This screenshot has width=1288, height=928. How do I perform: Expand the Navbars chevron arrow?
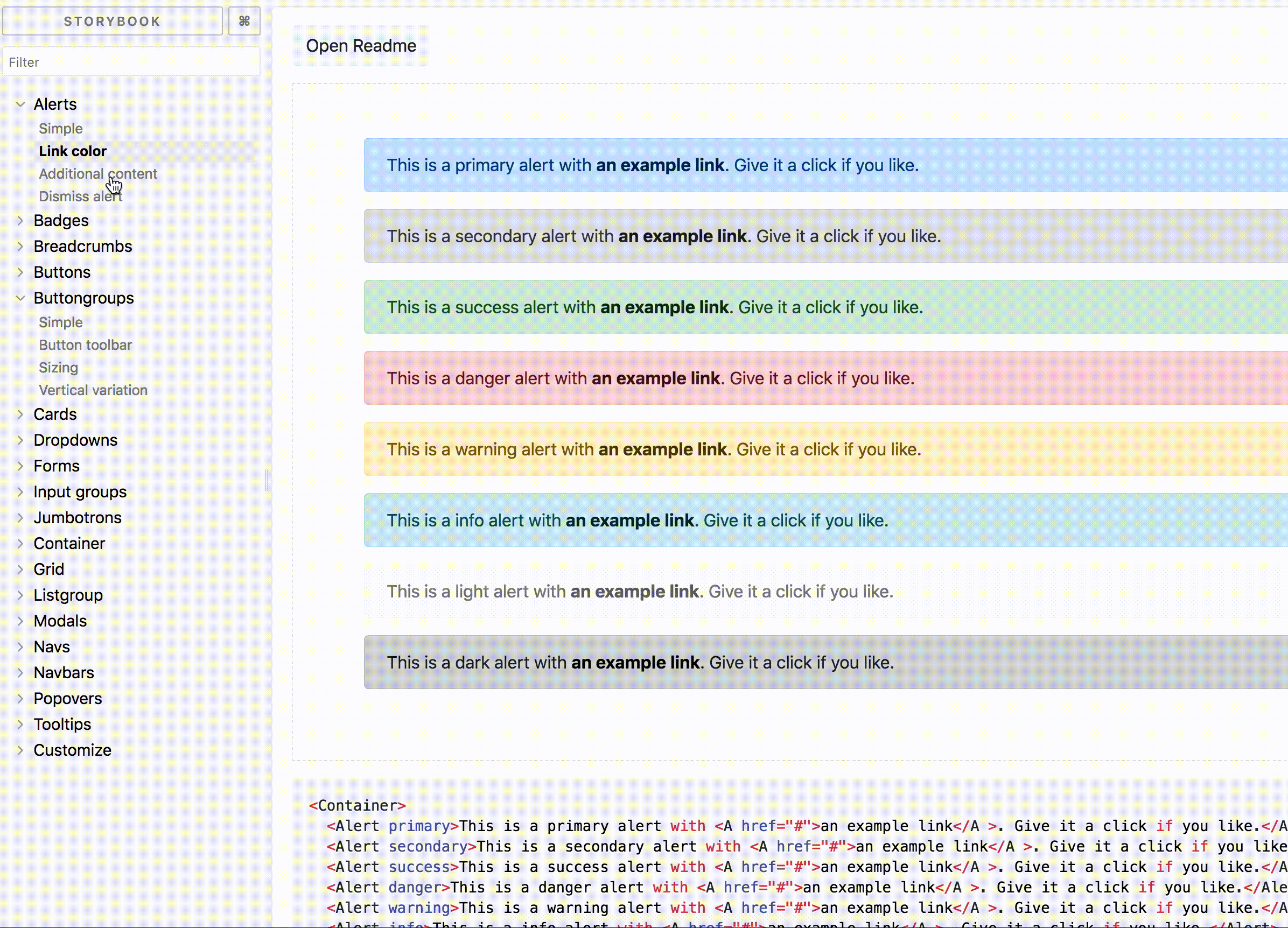[x=20, y=673]
